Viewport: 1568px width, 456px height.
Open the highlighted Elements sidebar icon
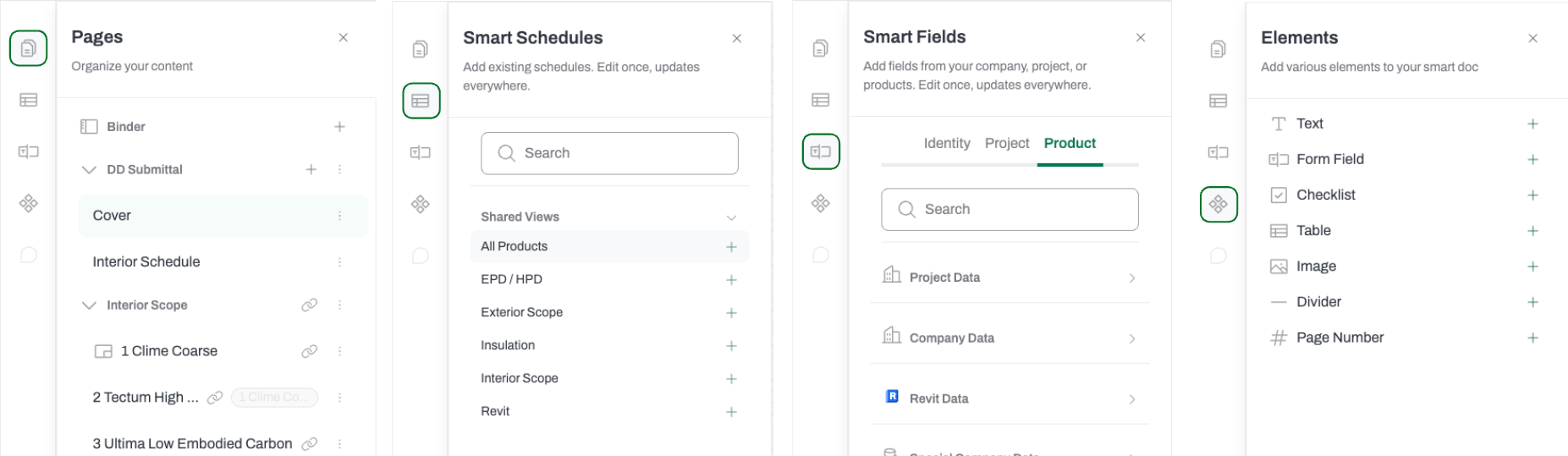(x=1219, y=204)
